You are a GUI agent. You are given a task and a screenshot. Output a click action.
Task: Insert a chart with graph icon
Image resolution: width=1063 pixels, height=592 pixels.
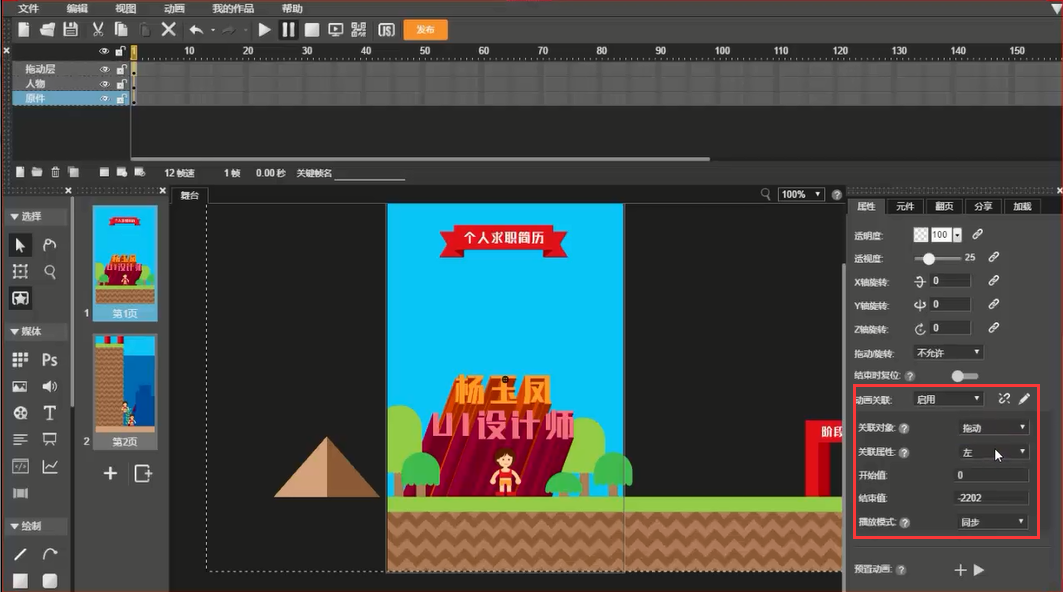(x=49, y=467)
